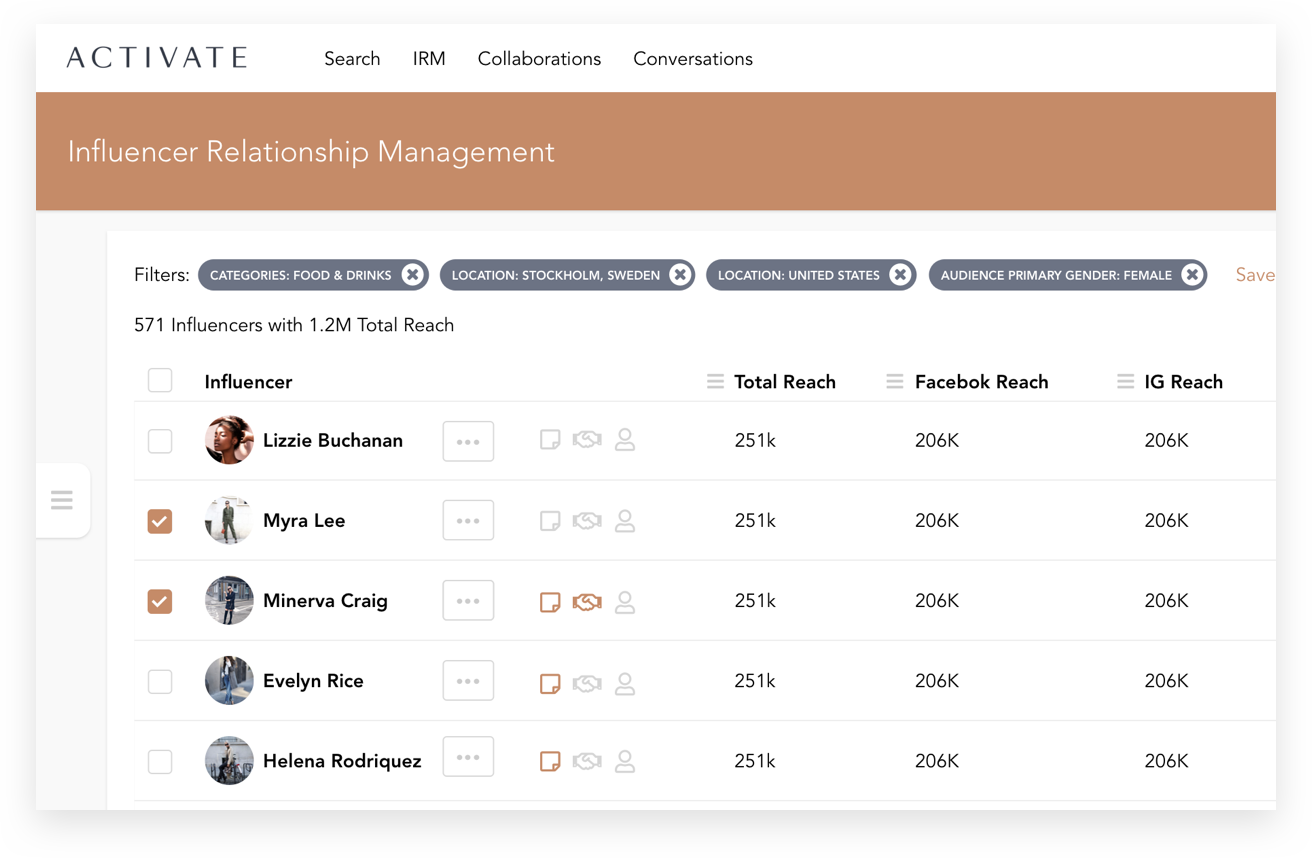Open the orange note icon for Minerva Craig

click(x=550, y=602)
